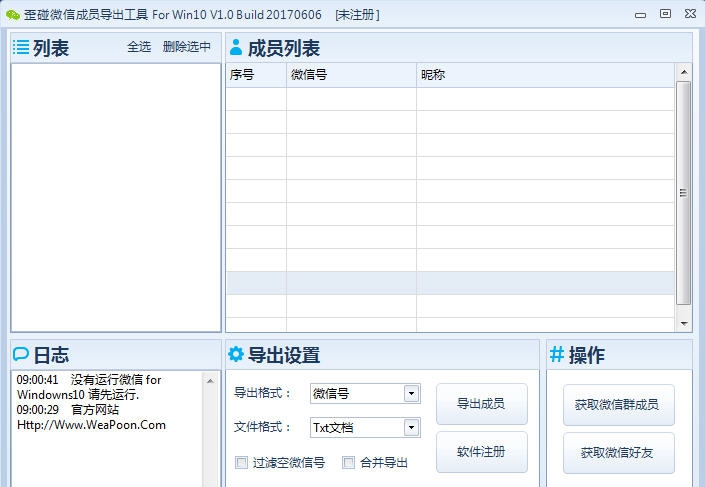Open the 导出格式 dropdown arrow

click(411, 393)
